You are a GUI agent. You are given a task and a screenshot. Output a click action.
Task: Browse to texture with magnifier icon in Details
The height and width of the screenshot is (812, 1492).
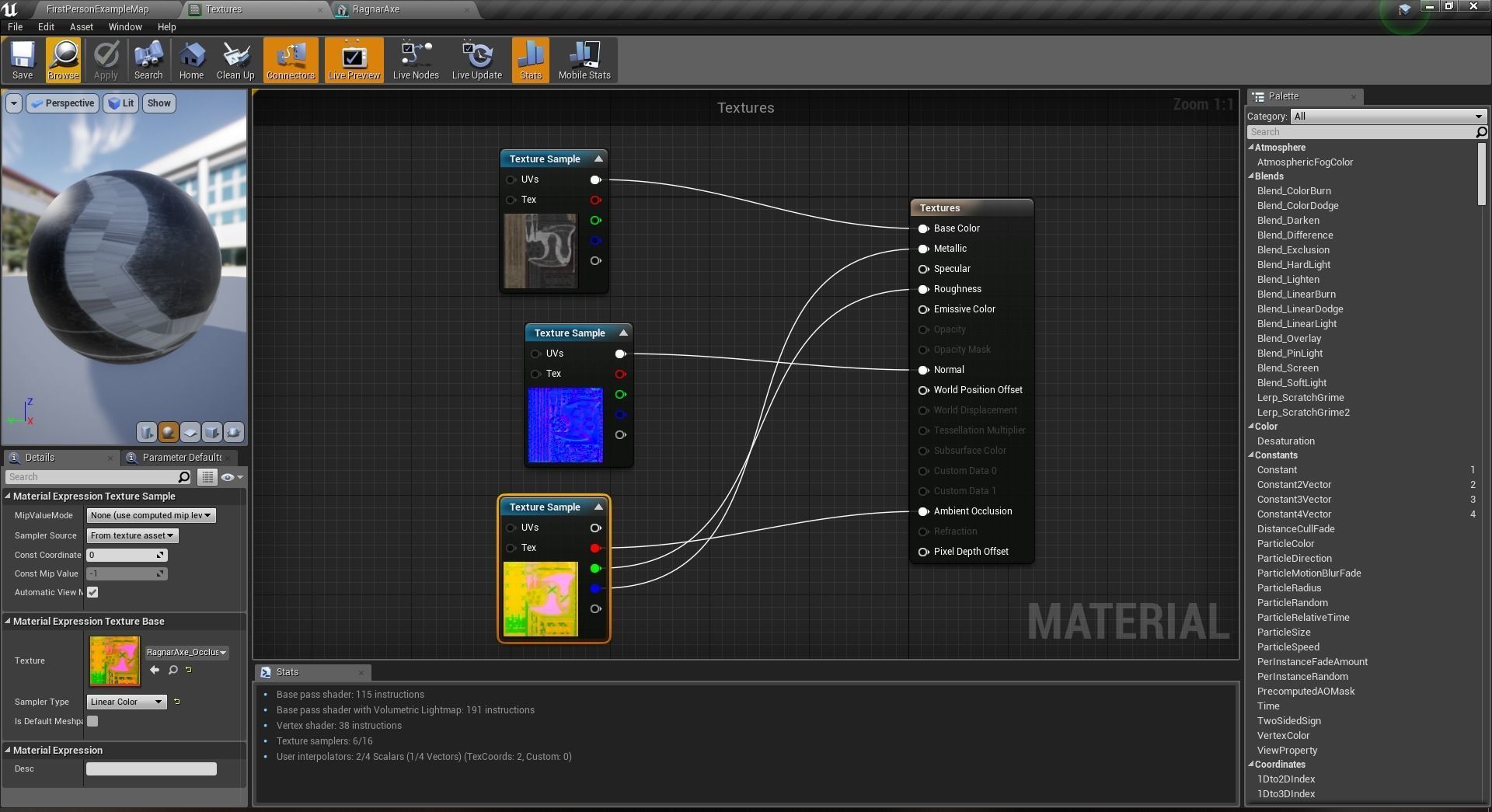pos(173,670)
